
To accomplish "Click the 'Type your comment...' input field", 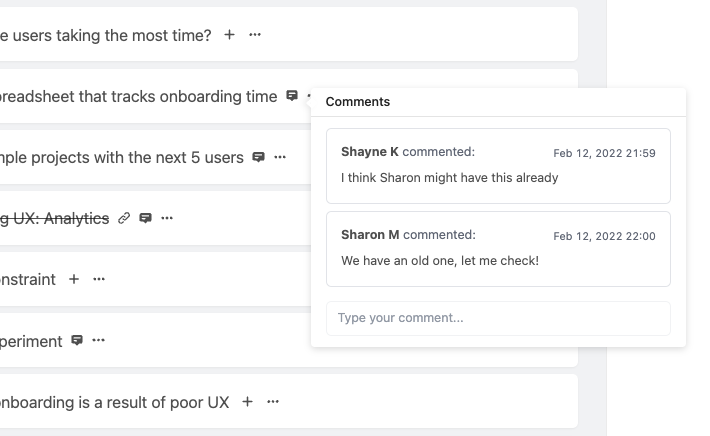I will [498, 318].
